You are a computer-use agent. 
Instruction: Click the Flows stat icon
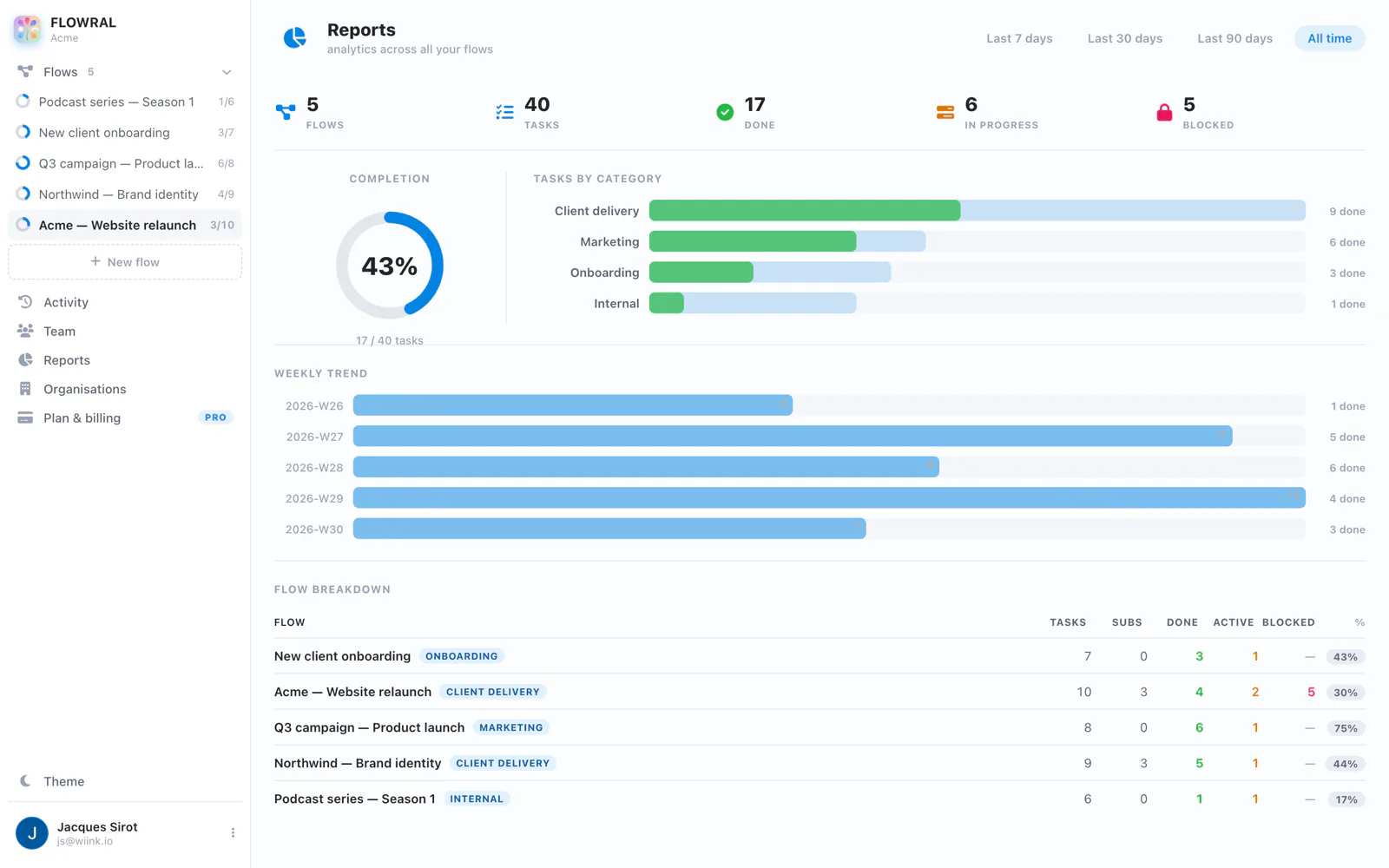(x=286, y=112)
